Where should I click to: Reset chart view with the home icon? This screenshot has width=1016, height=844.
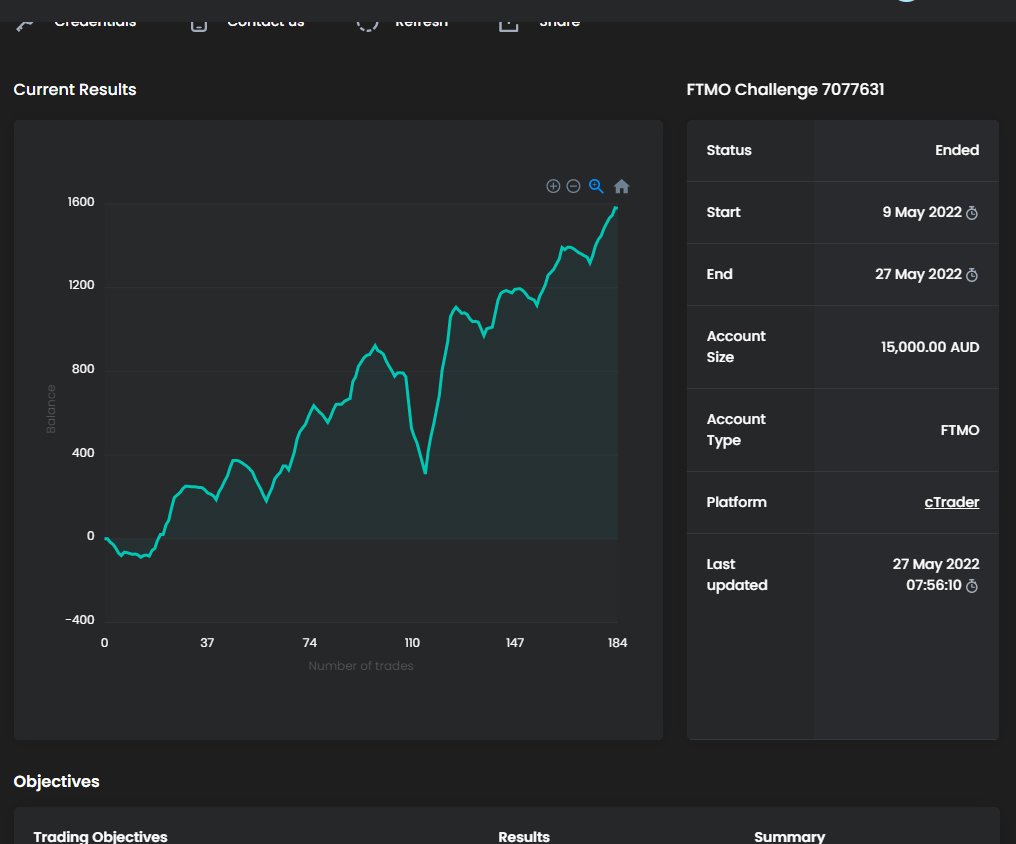[621, 186]
